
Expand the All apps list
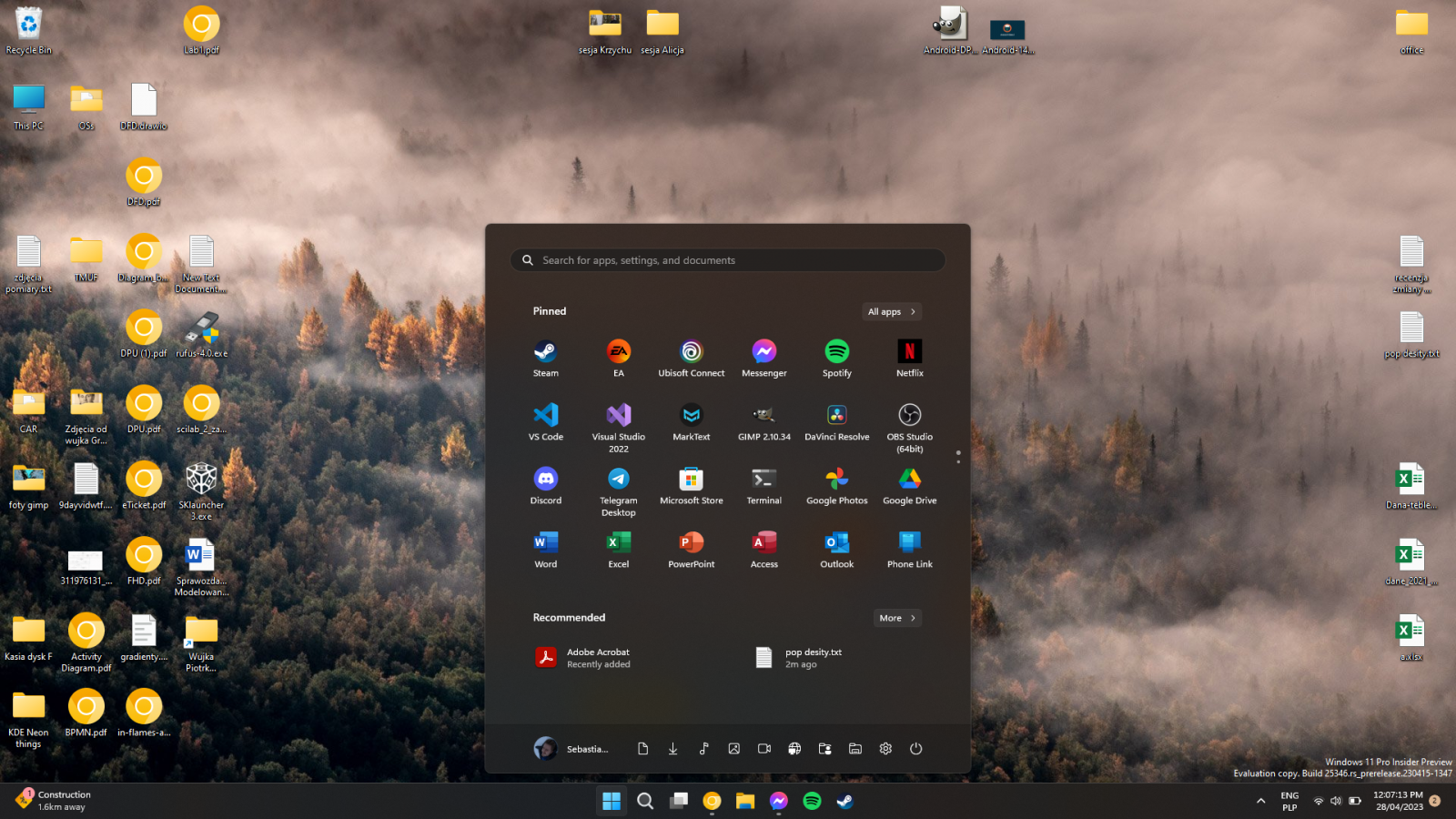pyautogui.click(x=891, y=311)
